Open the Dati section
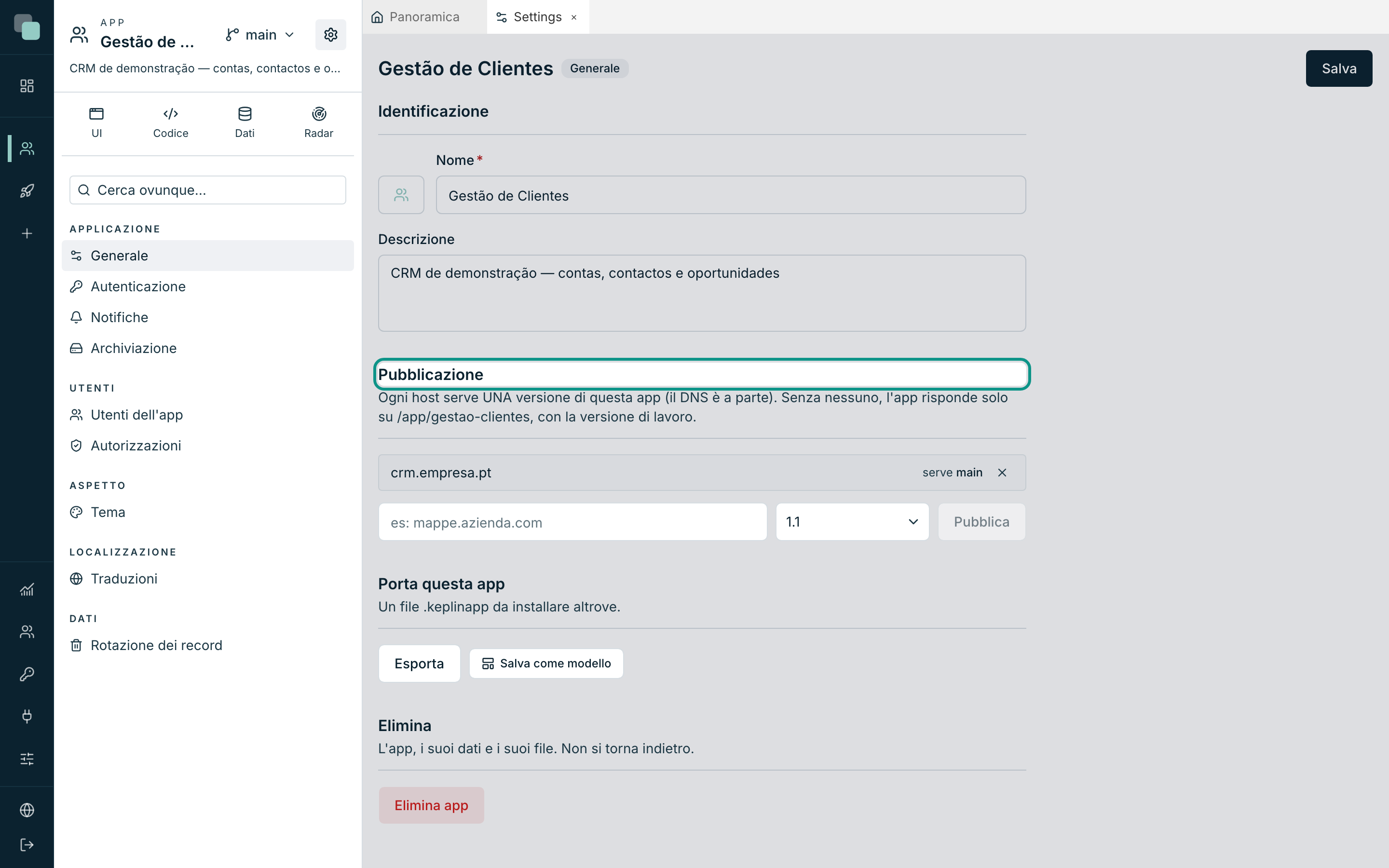 point(245,122)
